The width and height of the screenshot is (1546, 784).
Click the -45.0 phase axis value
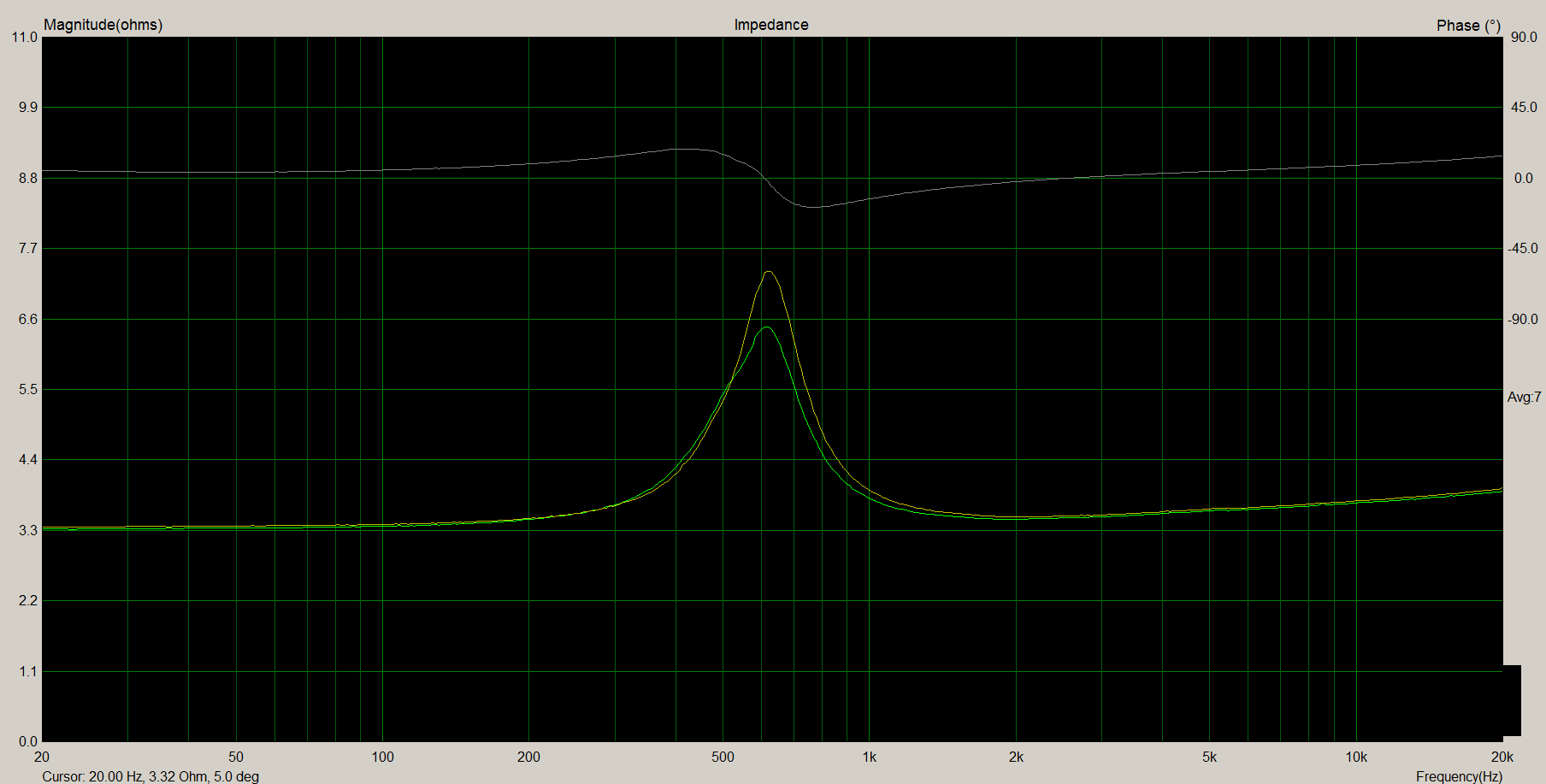tap(1522, 248)
